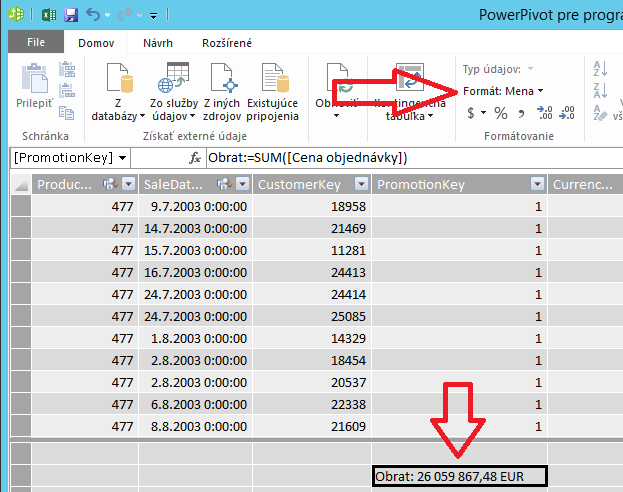Sort Z to A descending
Image resolution: width=623 pixels, height=492 pixels.
[x=600, y=91]
